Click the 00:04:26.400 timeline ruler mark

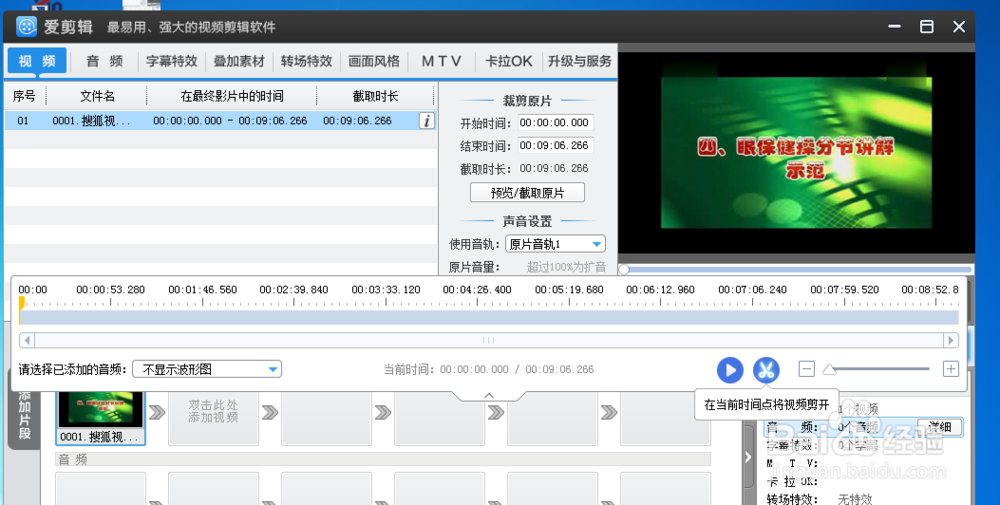click(477, 289)
